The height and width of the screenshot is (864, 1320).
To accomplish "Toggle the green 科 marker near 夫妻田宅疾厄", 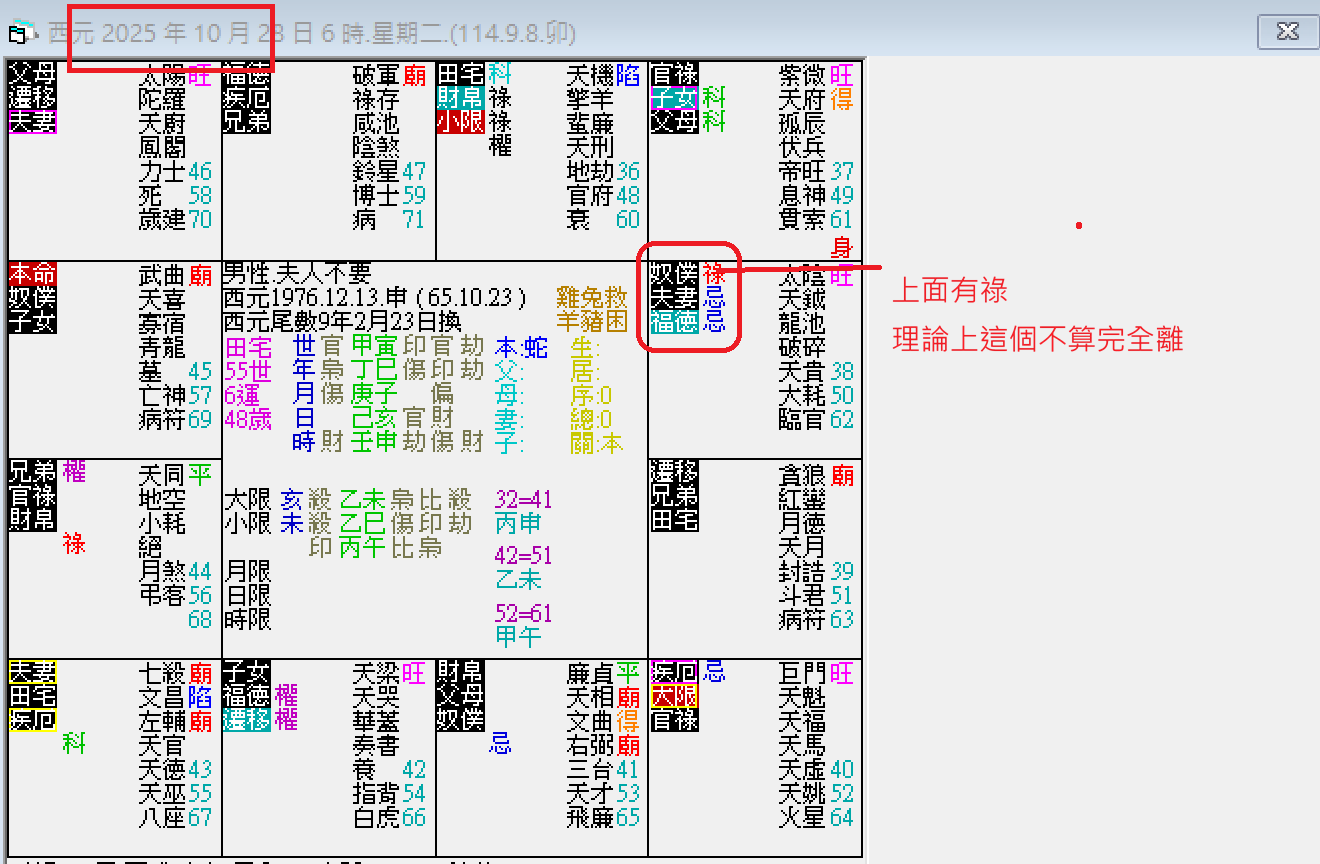I will pyautogui.click(x=74, y=743).
